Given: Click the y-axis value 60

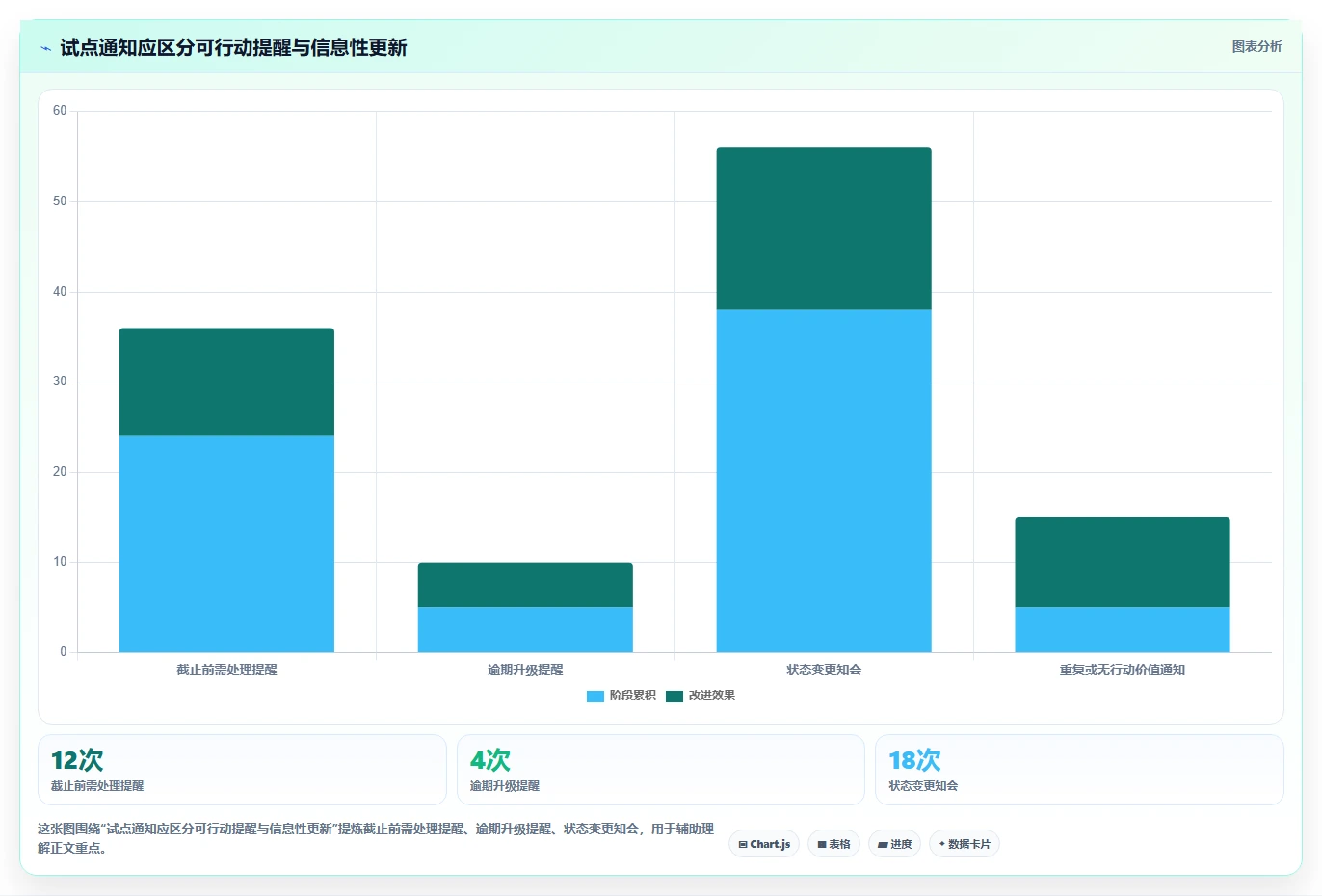Looking at the screenshot, I should (x=60, y=111).
